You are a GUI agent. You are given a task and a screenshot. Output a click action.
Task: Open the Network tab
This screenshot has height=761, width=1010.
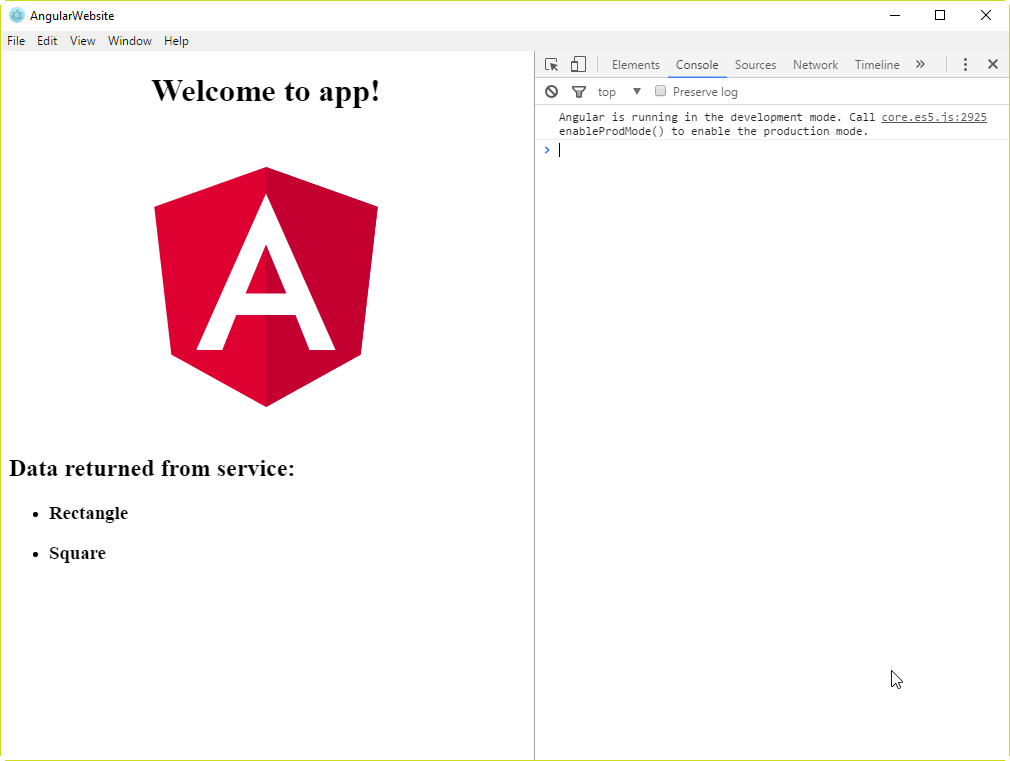pos(815,65)
